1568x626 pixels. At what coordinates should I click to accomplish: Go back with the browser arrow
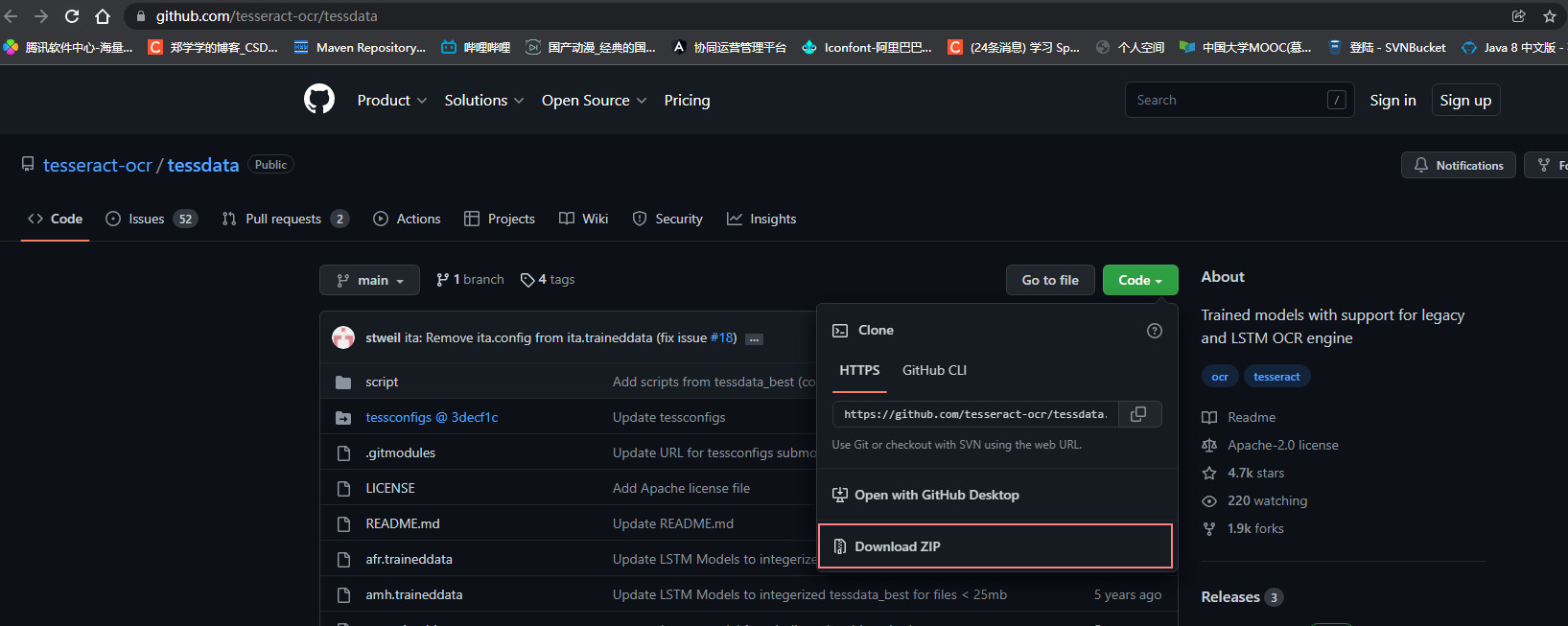coord(11,16)
